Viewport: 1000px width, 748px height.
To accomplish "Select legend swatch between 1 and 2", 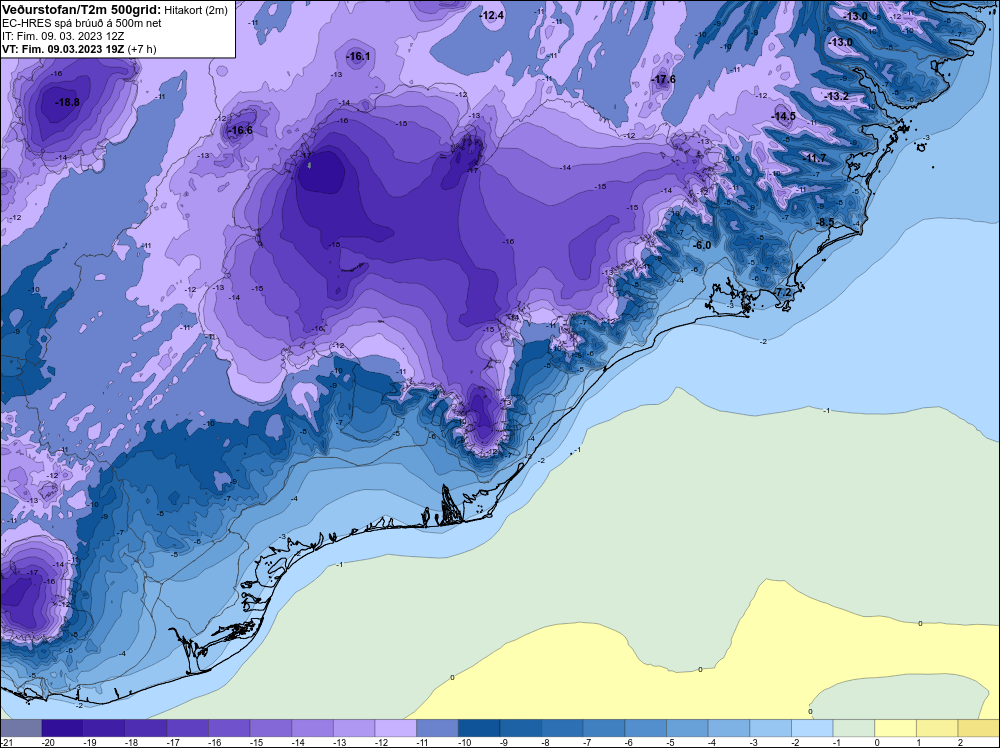I will 938,728.
